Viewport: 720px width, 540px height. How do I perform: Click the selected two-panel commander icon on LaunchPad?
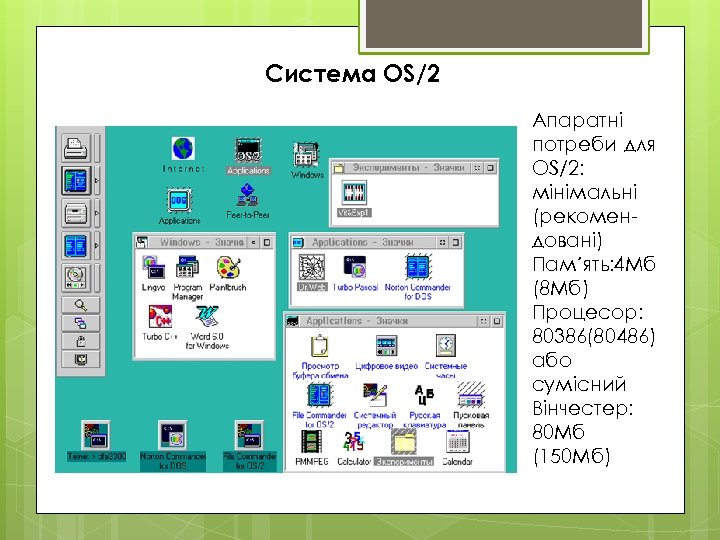(76, 180)
